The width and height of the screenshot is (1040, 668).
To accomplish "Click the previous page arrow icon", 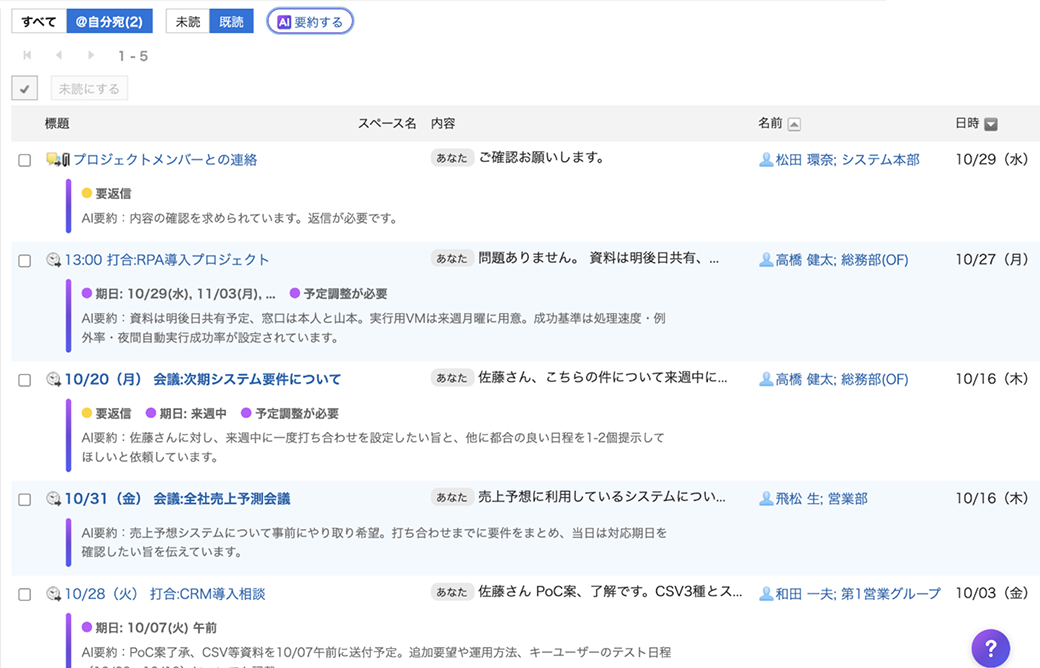I will tap(59, 56).
